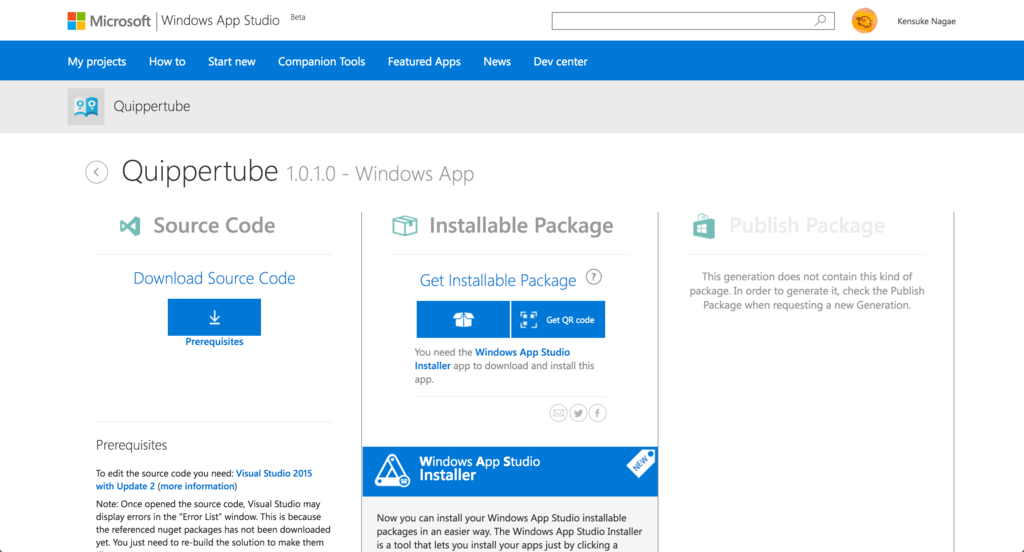Click the Installable Package box icon
The image size is (1024, 552).
[405, 226]
